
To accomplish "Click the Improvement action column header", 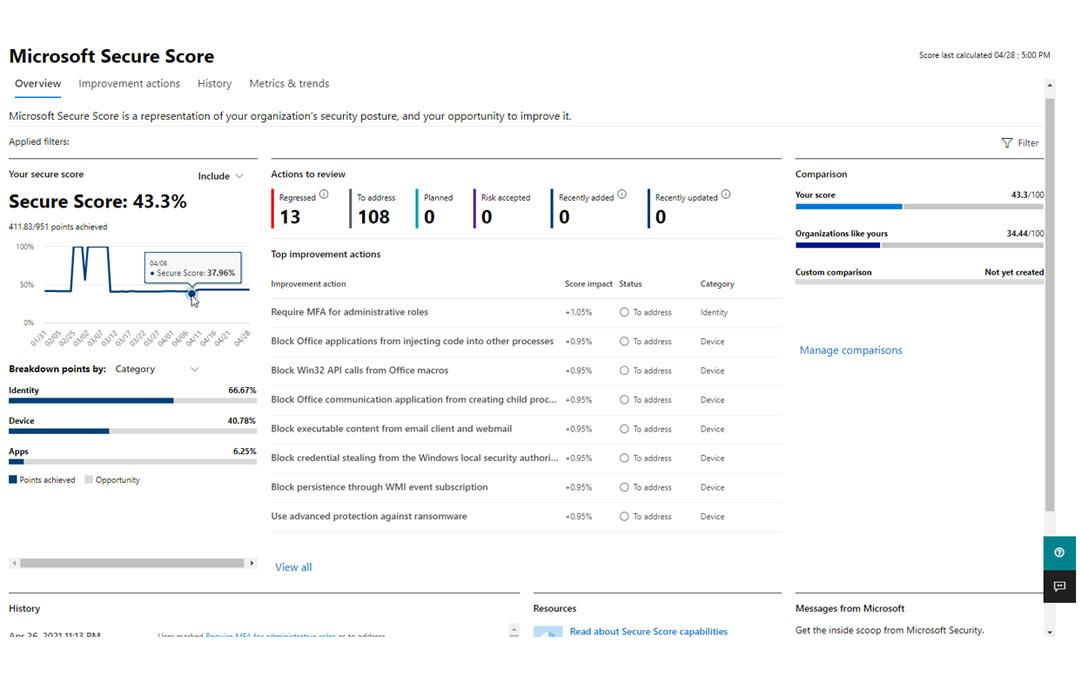I will (x=308, y=284).
